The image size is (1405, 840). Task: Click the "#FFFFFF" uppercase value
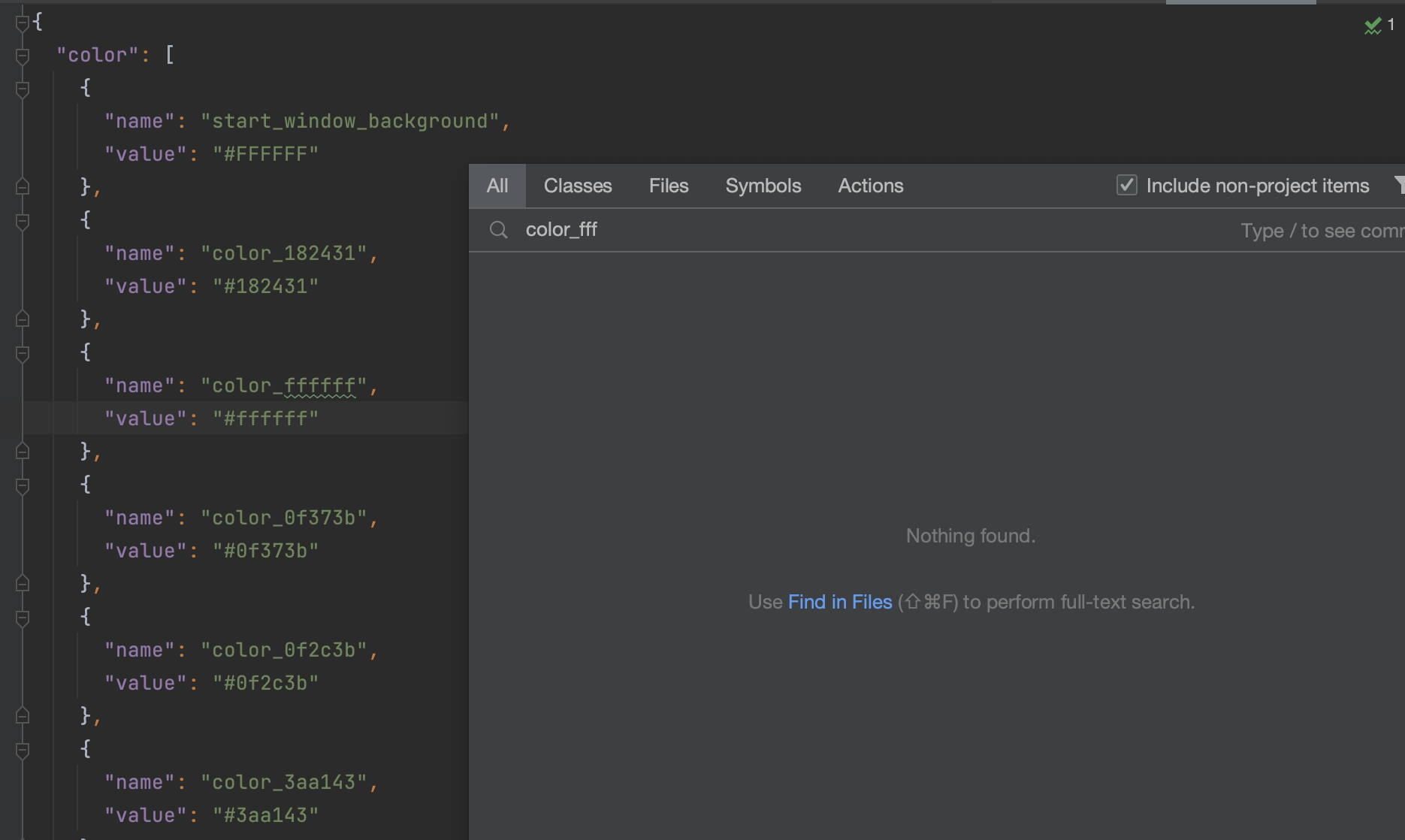click(266, 155)
